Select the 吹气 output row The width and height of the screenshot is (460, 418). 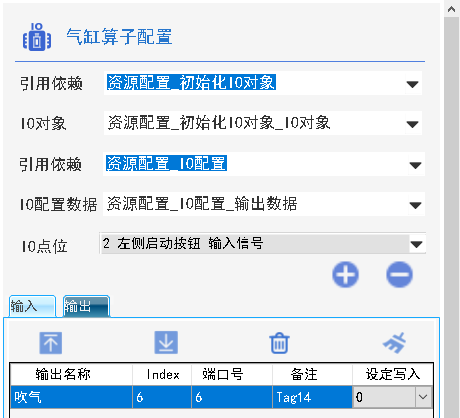click(x=222, y=397)
